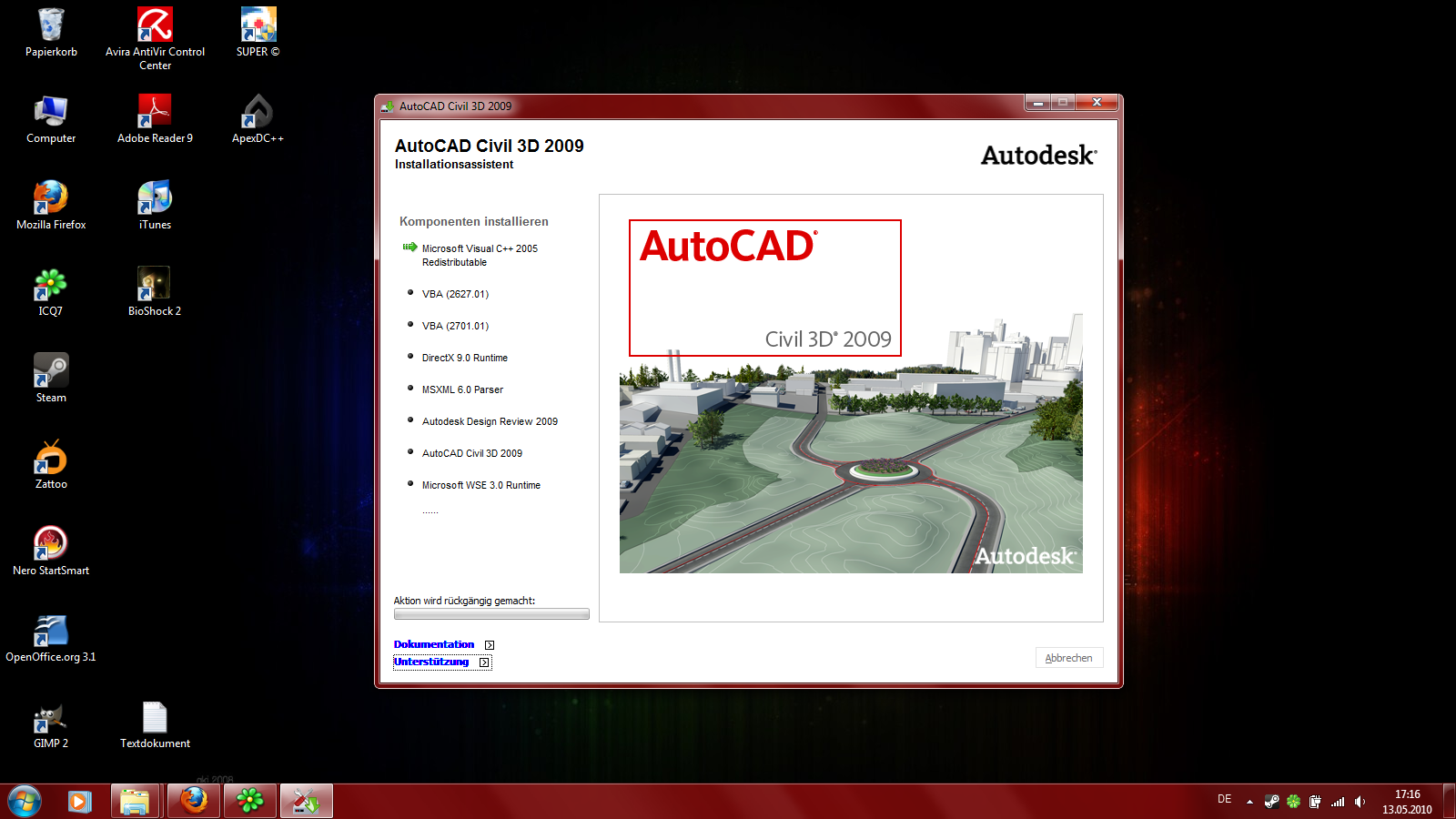This screenshot has height=819, width=1456.
Task: Select the Textdokument file icon
Action: 155,724
